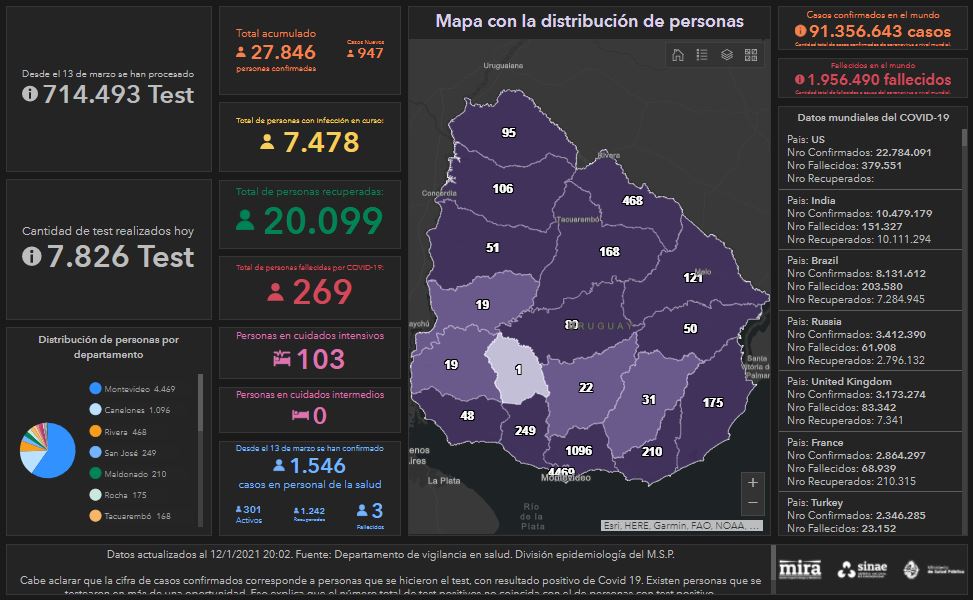Click the Esri attribution text on map
The height and width of the screenshot is (600, 973).
pos(682,525)
